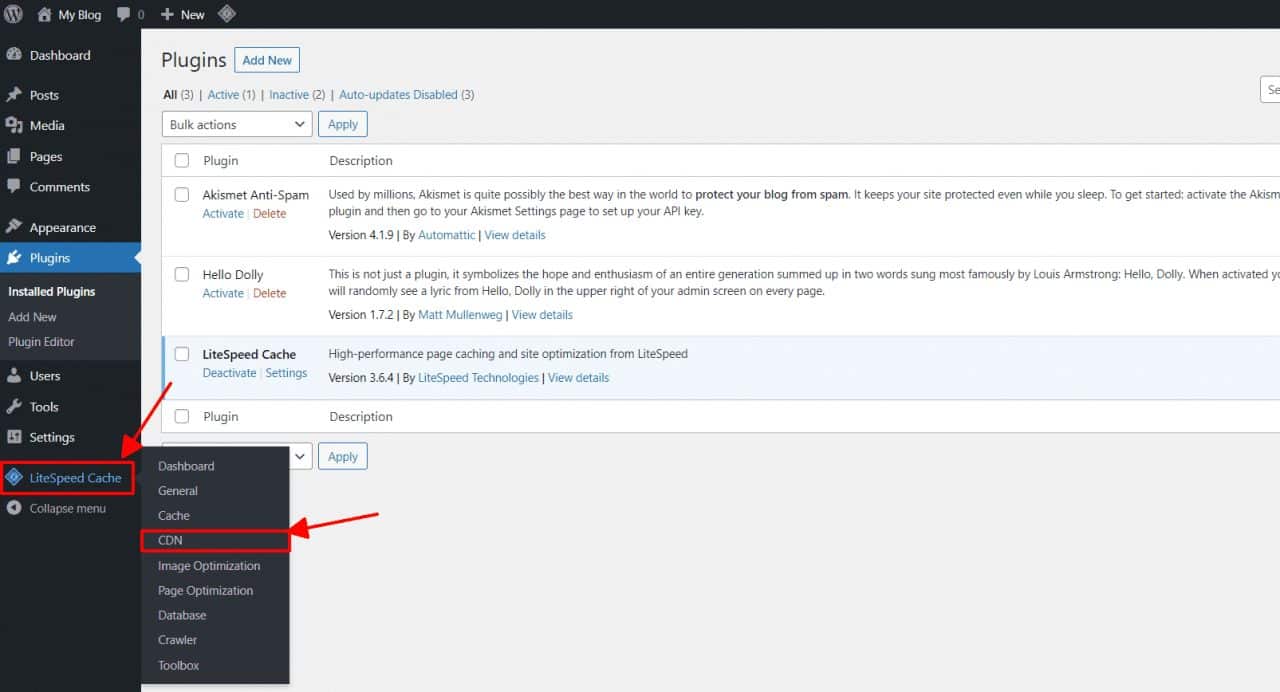Delete Hello Dolly plugin
This screenshot has height=692, width=1280.
pos(270,293)
